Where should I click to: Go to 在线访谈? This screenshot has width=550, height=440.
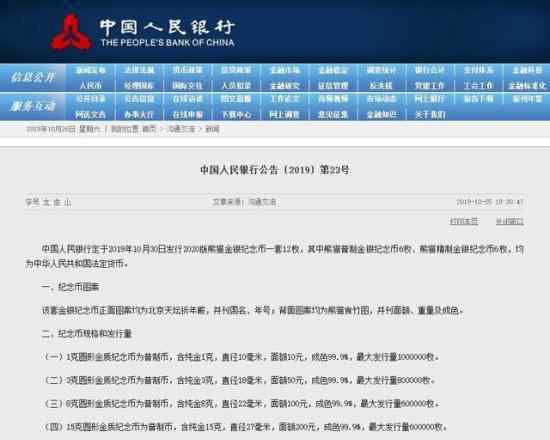tap(188, 99)
